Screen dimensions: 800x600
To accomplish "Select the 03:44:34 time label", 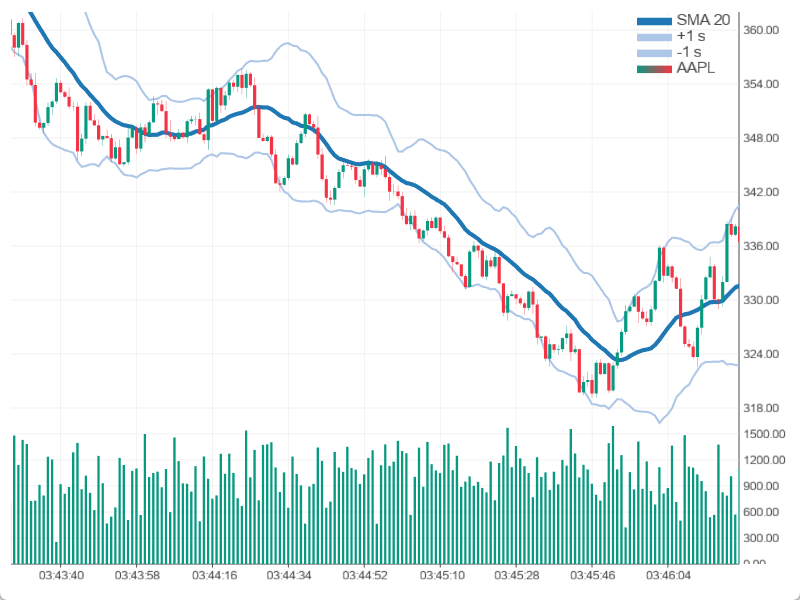I will (x=290, y=576).
